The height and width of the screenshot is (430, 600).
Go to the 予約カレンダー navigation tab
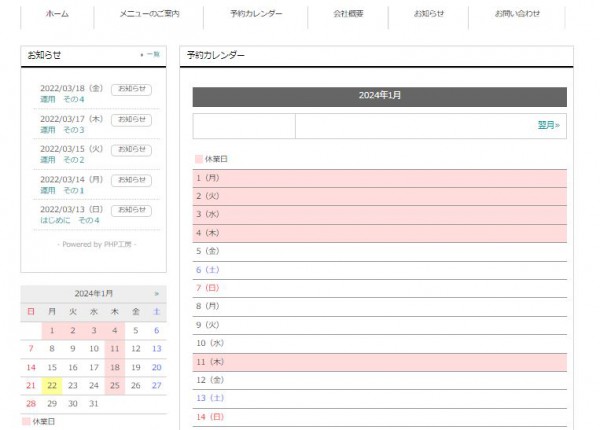tap(256, 14)
